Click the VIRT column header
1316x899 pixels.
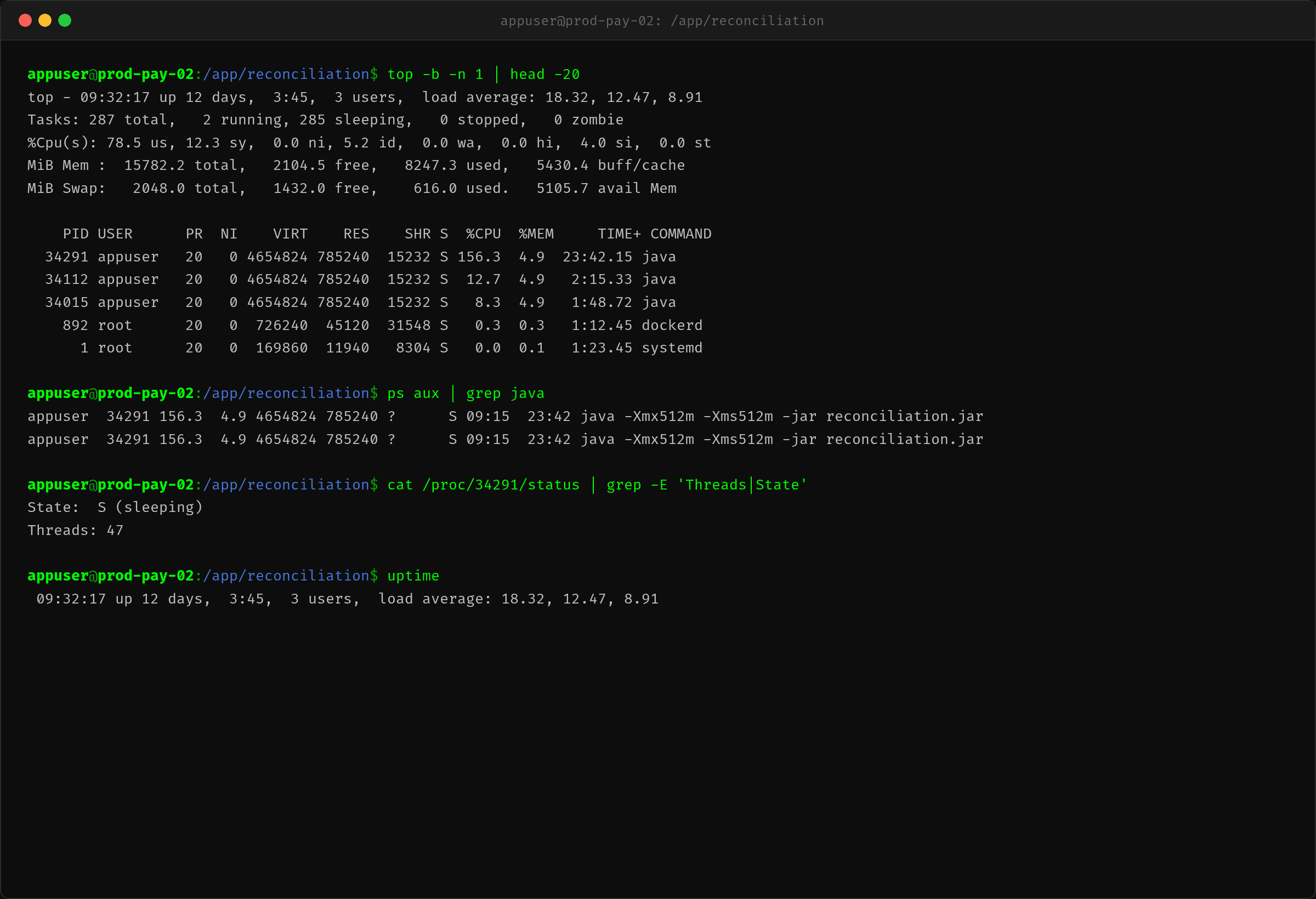click(x=290, y=234)
